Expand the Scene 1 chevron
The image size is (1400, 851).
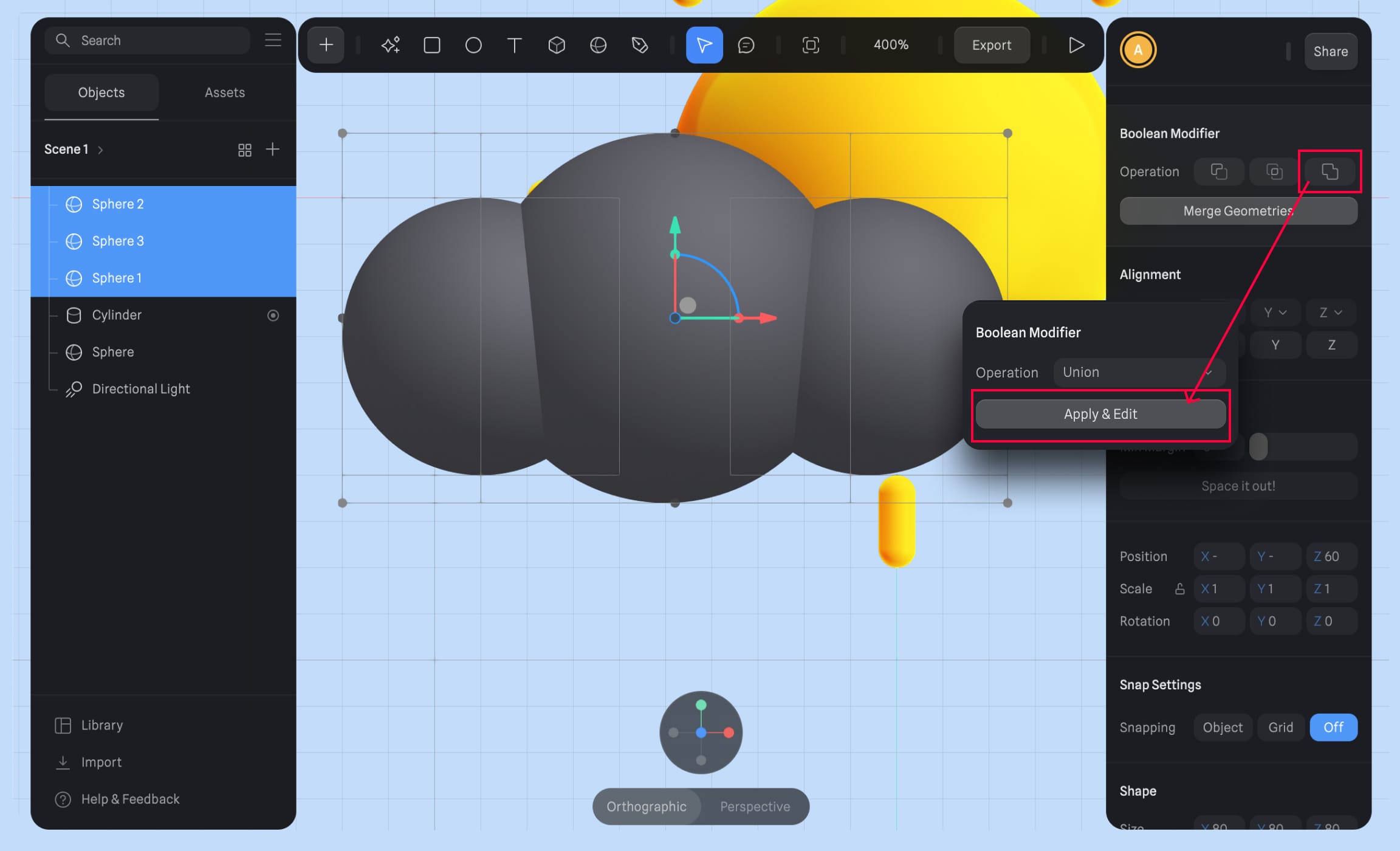(x=100, y=149)
